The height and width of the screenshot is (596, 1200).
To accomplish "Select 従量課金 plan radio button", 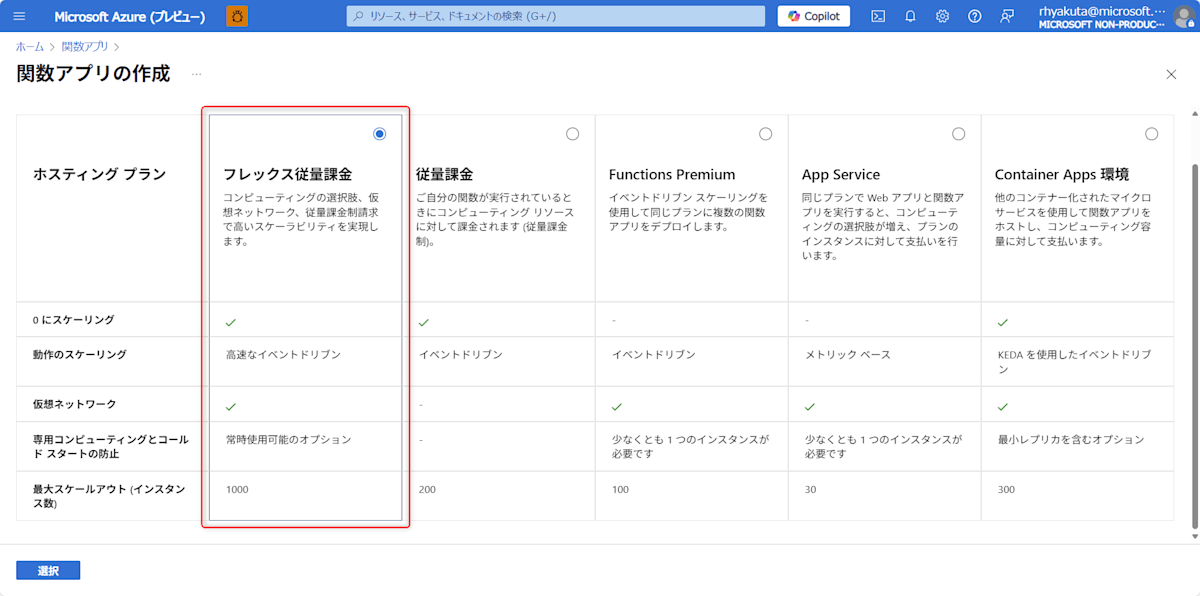I will pos(572,134).
